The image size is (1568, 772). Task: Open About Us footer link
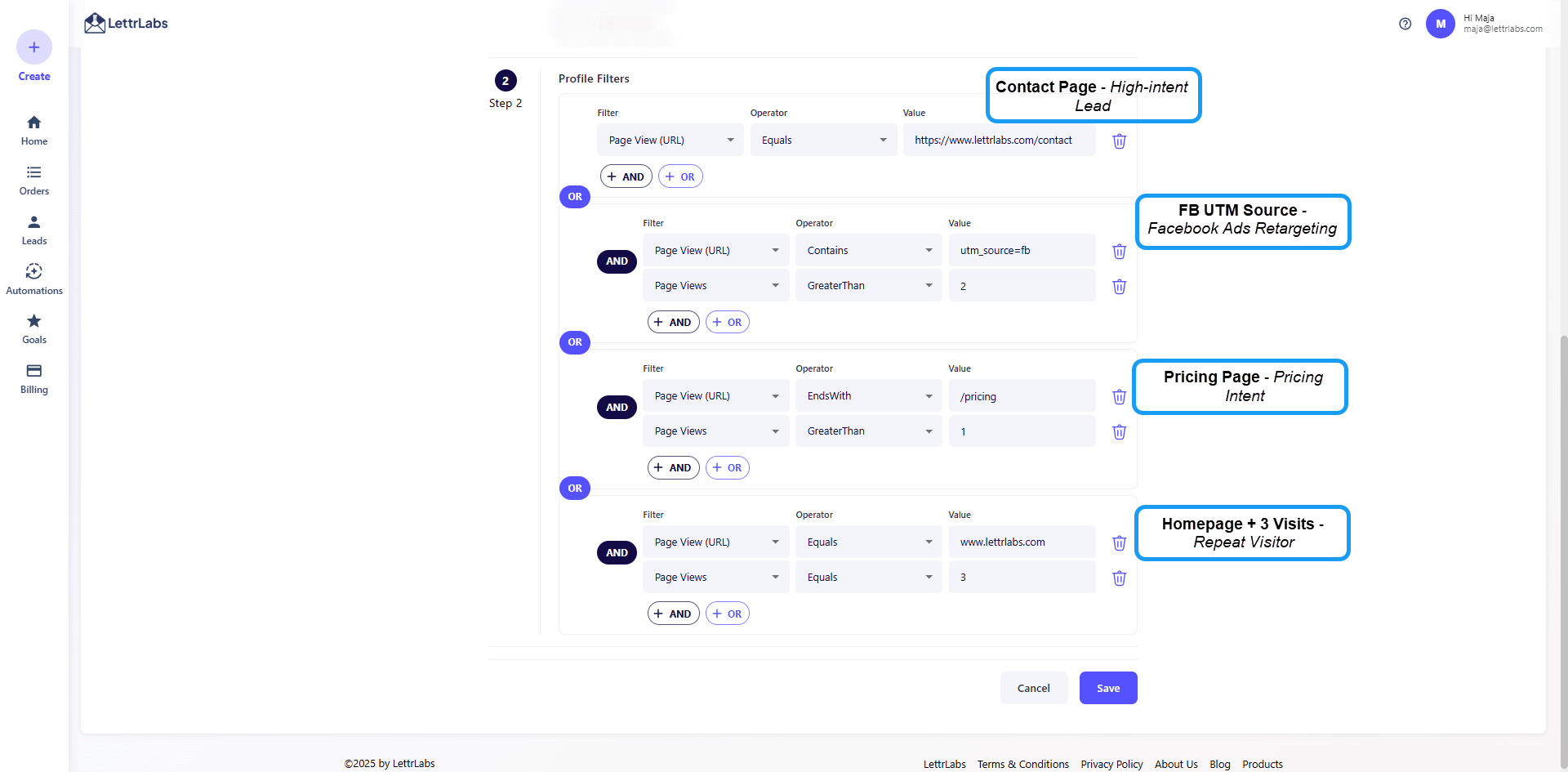click(1176, 764)
